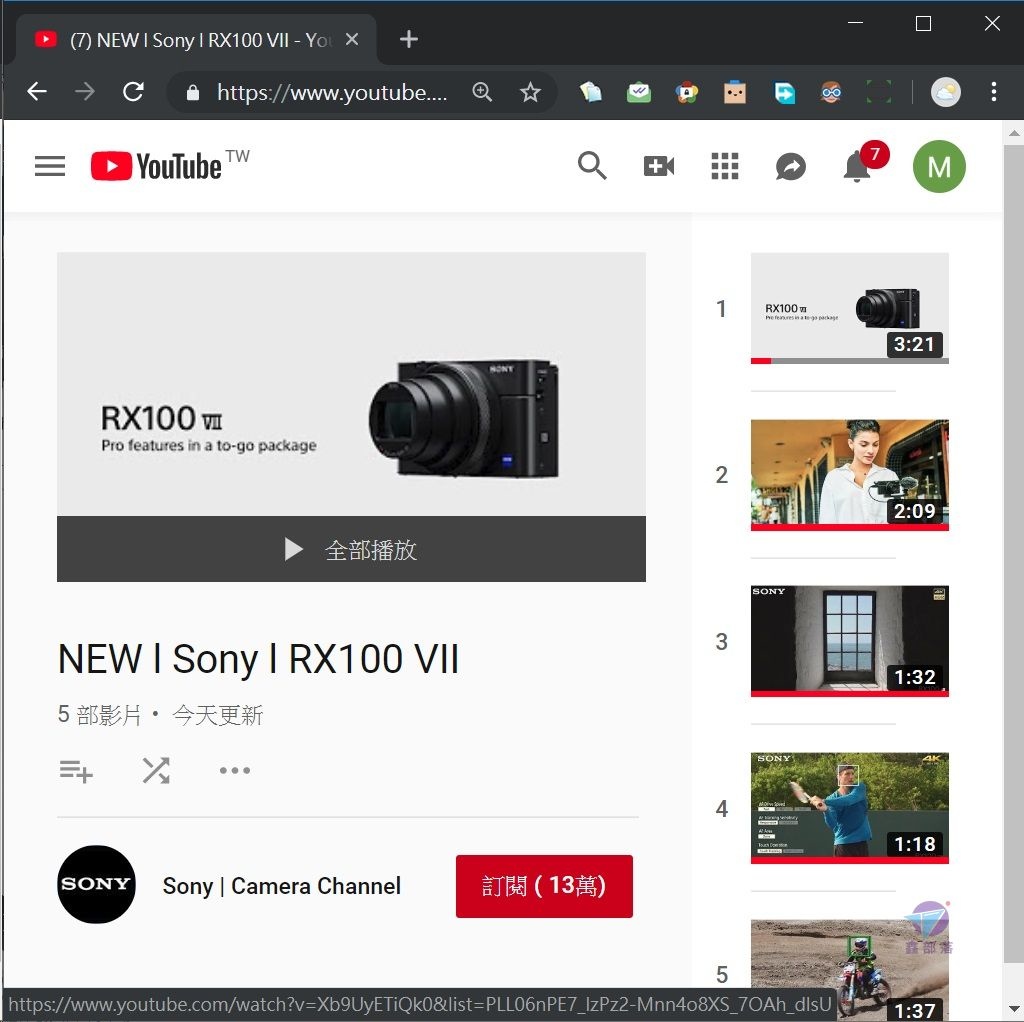Open notifications bell with 7 badge
The height and width of the screenshot is (1022, 1024).
tap(863, 163)
